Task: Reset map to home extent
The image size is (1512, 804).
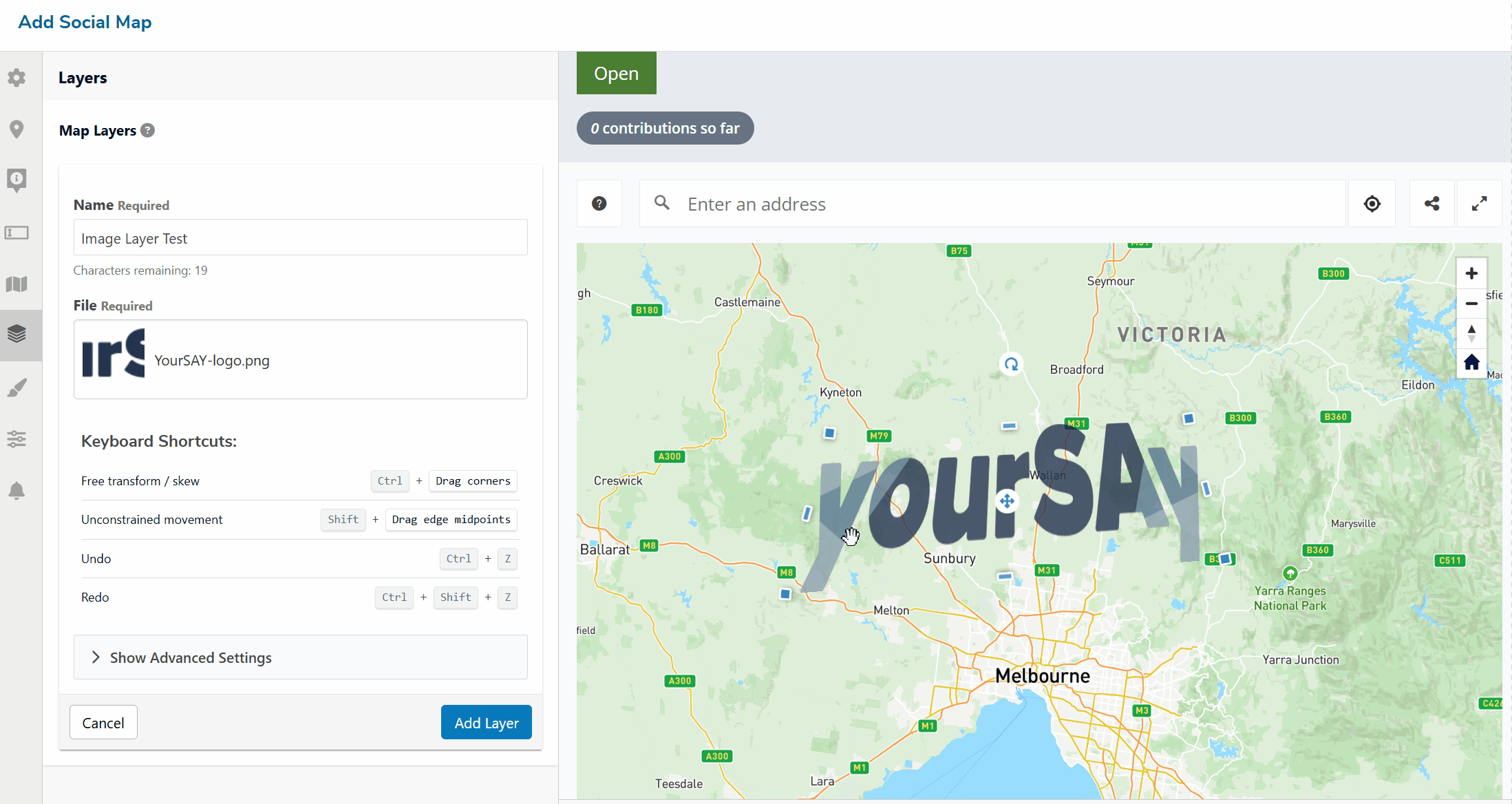Action: coord(1471,362)
